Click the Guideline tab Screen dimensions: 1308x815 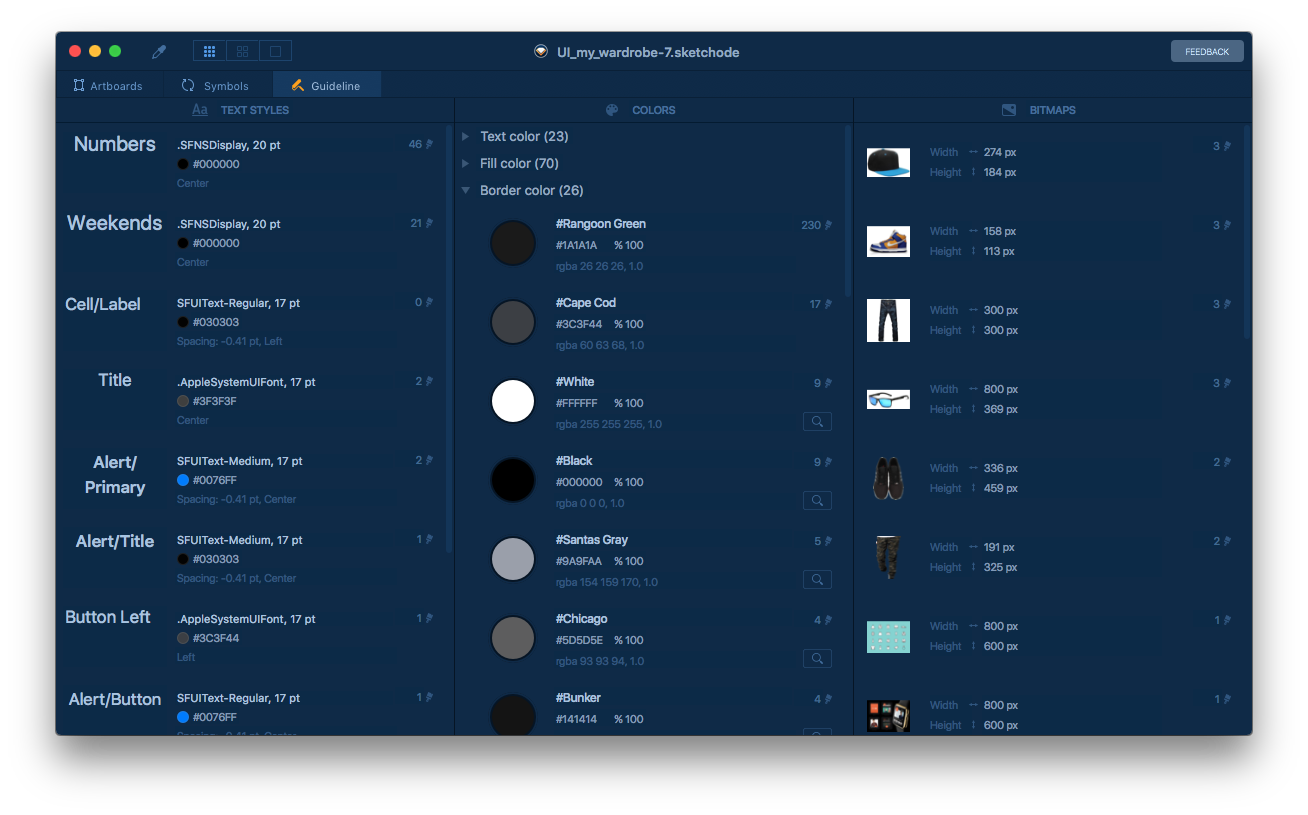click(x=326, y=86)
